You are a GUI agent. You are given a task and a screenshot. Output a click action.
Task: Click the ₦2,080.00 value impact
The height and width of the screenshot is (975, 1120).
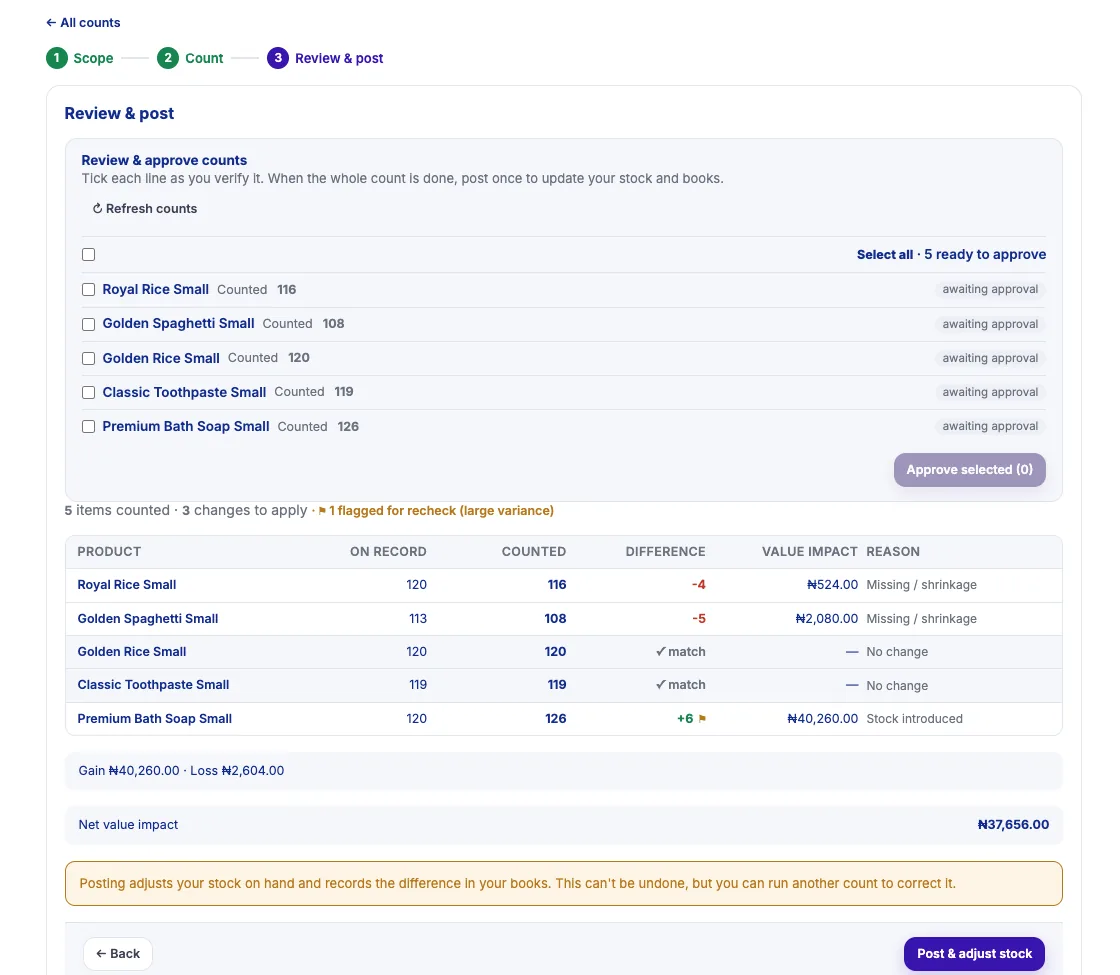tap(826, 619)
